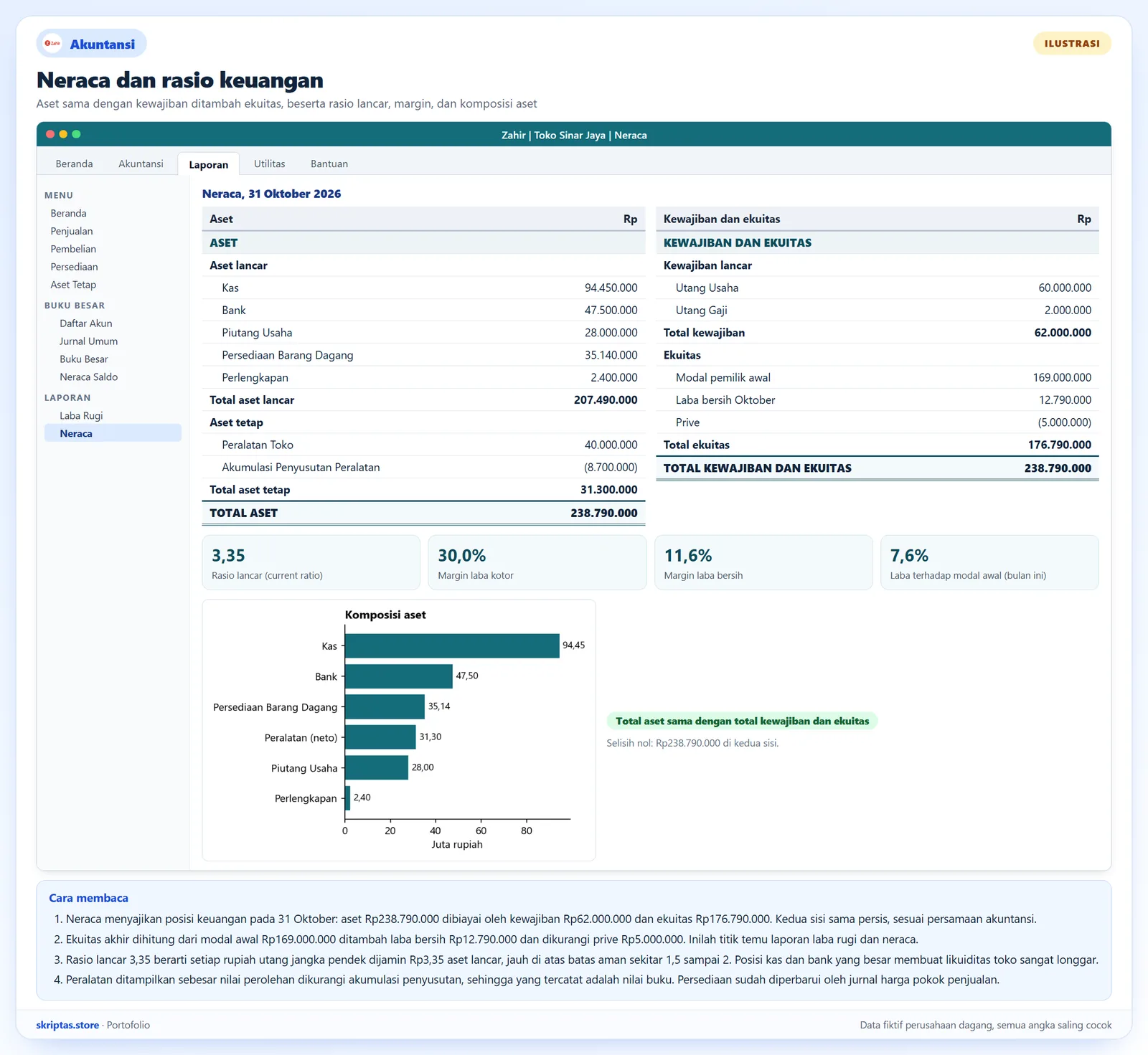
Task: Click the Kas bar in Komposisi aset chart
Action: 452,645
